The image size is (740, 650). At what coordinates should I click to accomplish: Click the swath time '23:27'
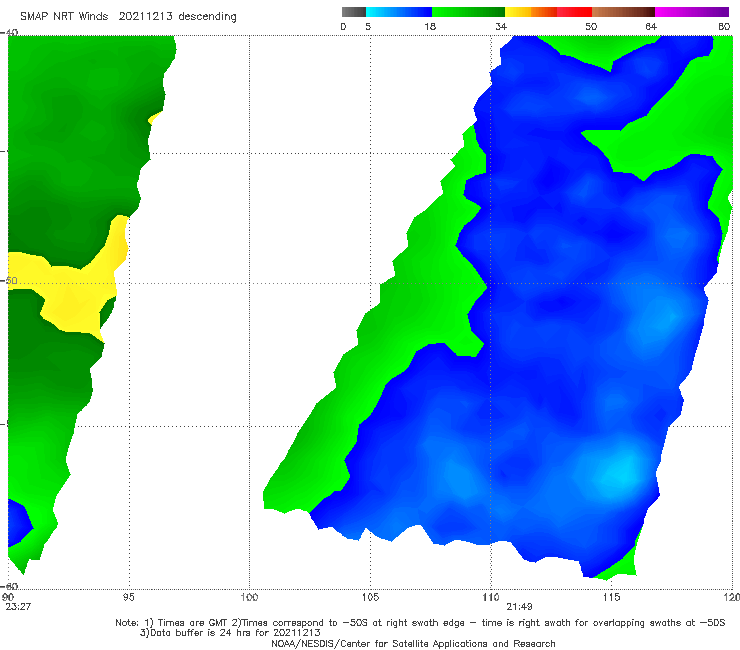(18, 607)
